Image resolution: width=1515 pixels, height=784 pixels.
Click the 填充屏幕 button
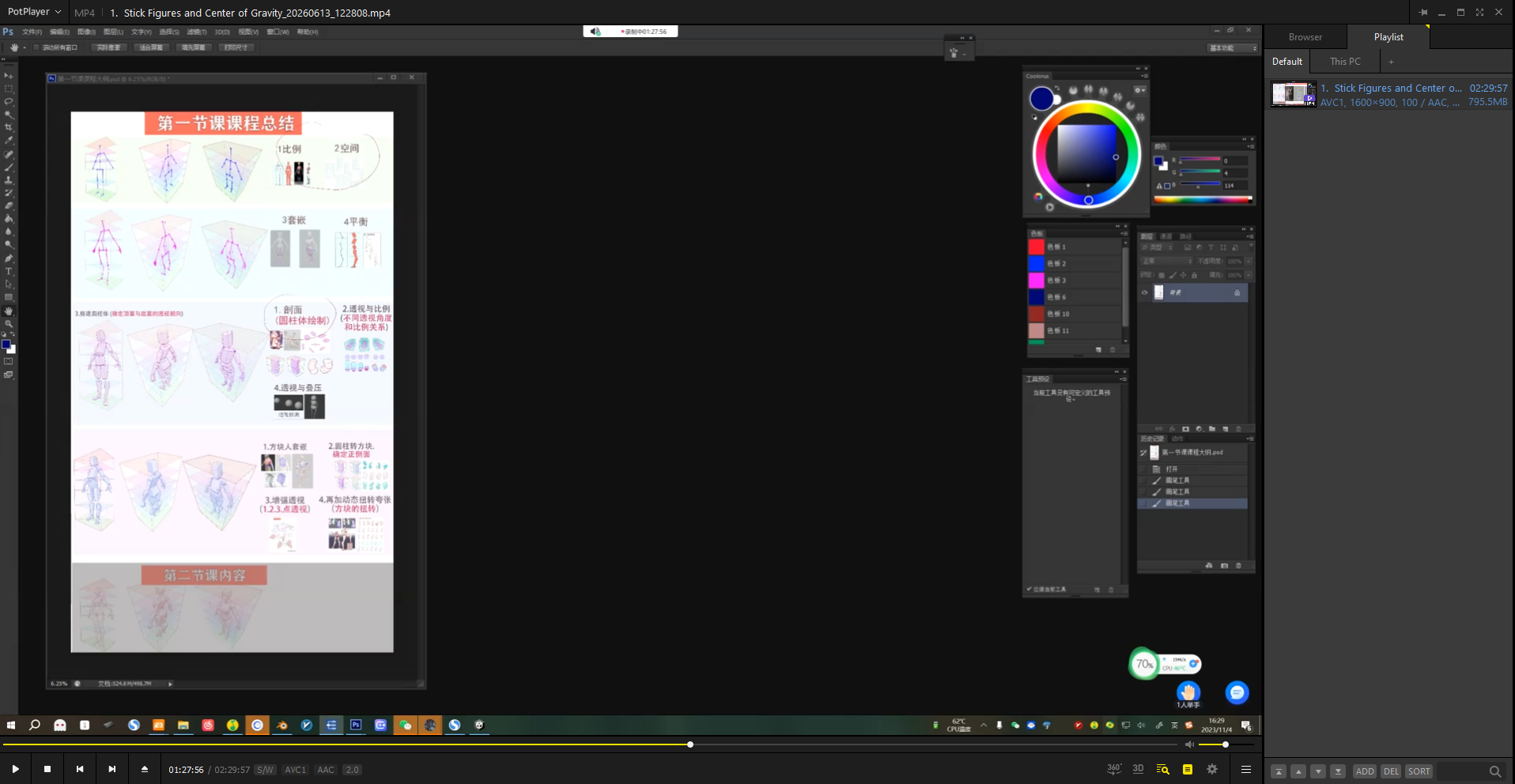click(x=193, y=47)
